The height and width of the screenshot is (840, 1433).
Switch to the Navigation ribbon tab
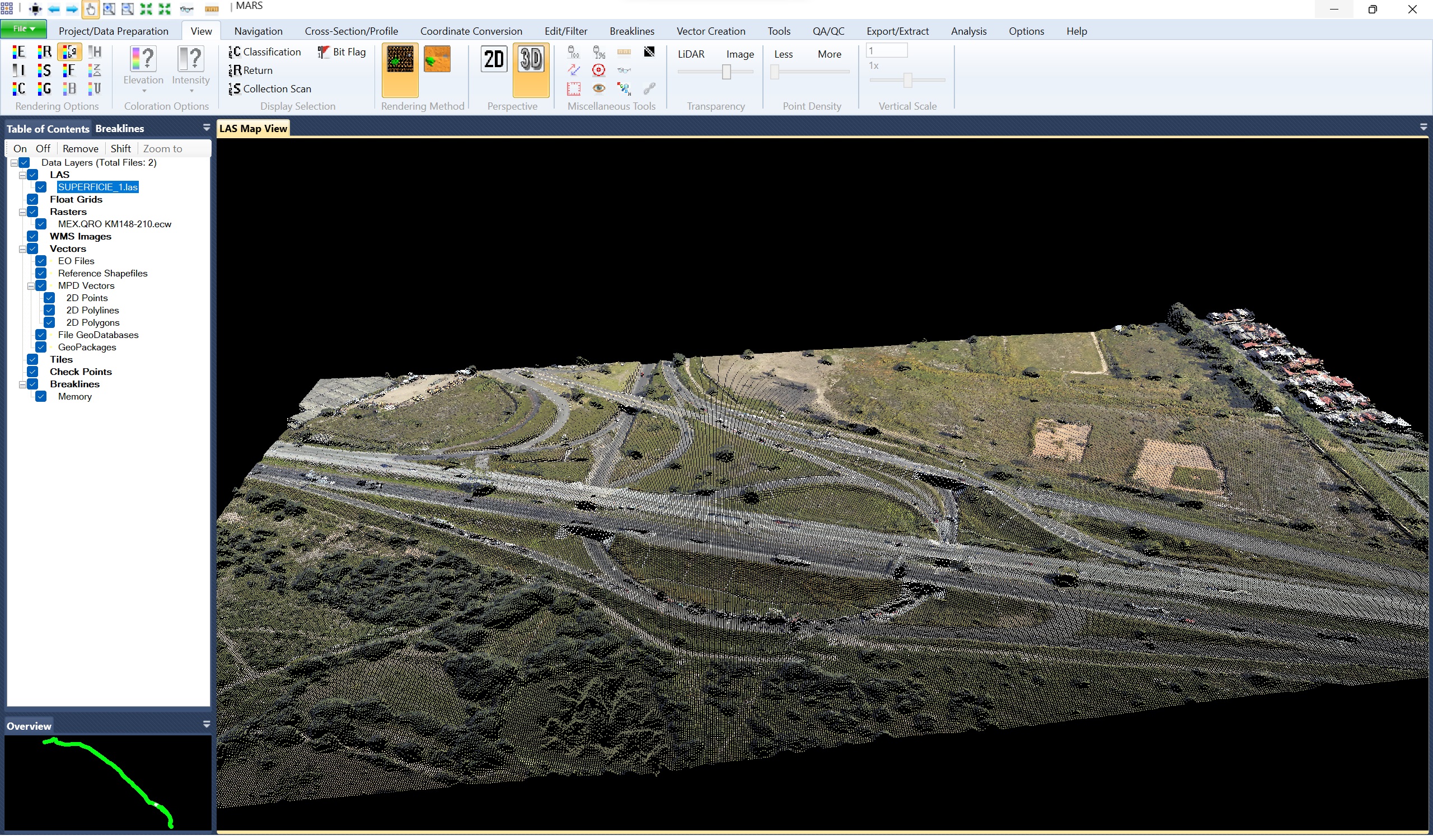coord(258,31)
